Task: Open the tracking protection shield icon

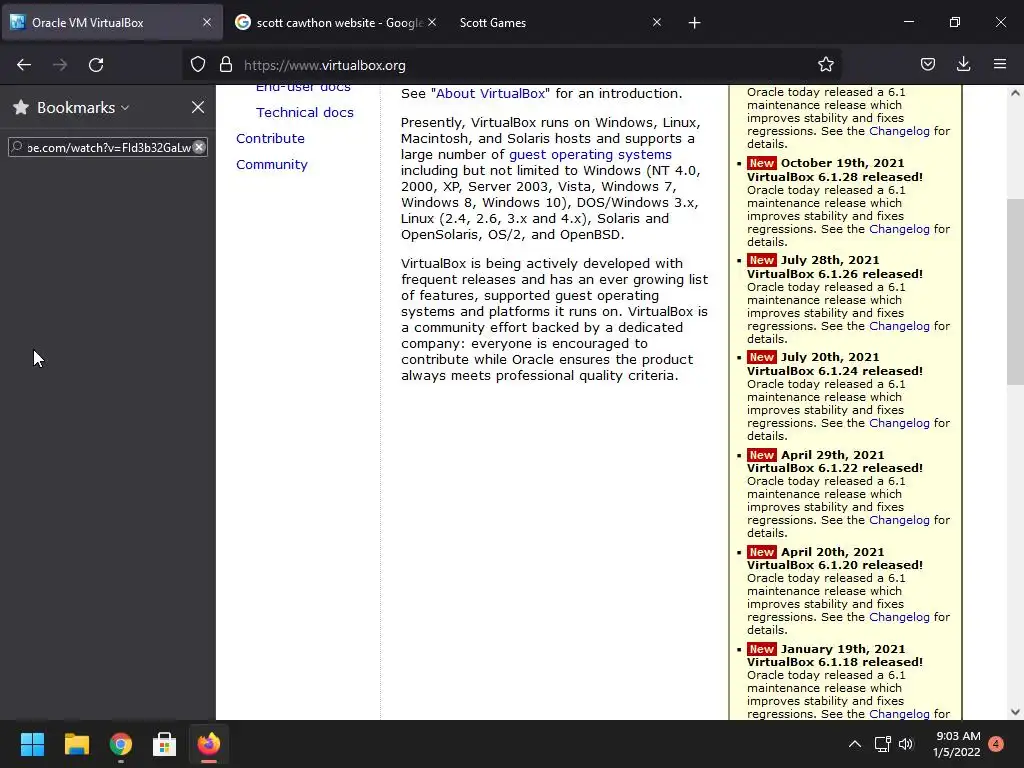Action: [x=198, y=65]
